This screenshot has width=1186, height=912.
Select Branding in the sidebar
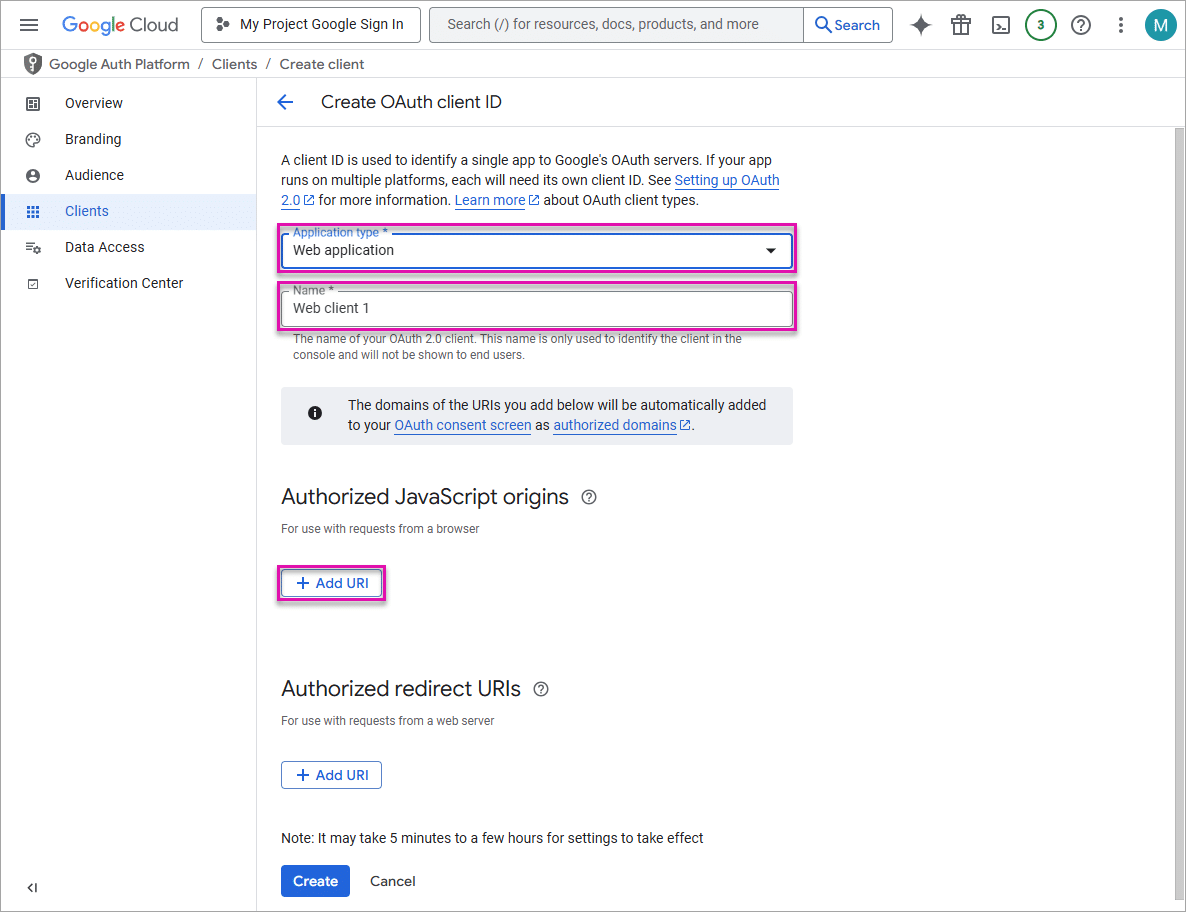coord(94,138)
